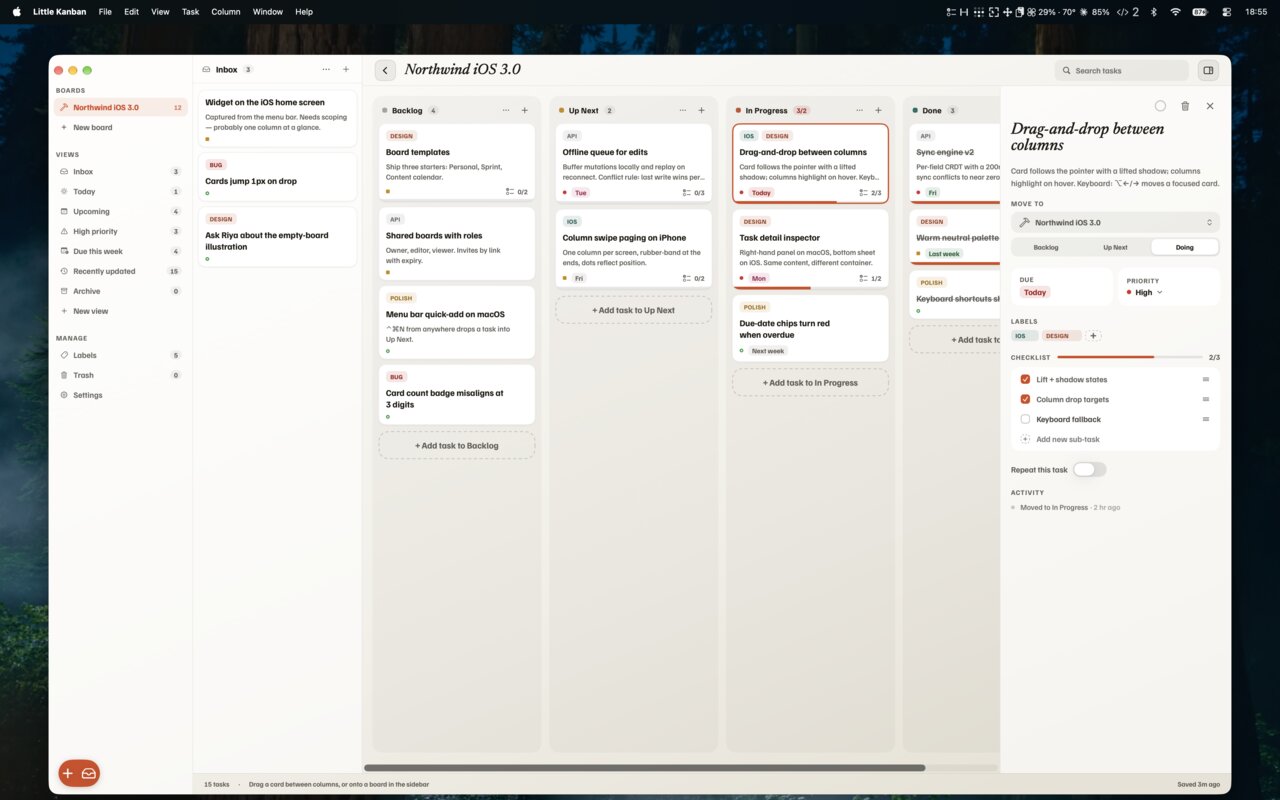Click plus icon in In Progress header
Viewport: 1280px width, 800px height.
tap(878, 110)
